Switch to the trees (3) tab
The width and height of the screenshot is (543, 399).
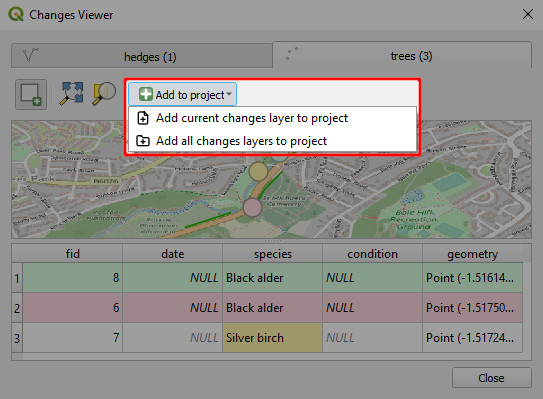click(x=402, y=55)
